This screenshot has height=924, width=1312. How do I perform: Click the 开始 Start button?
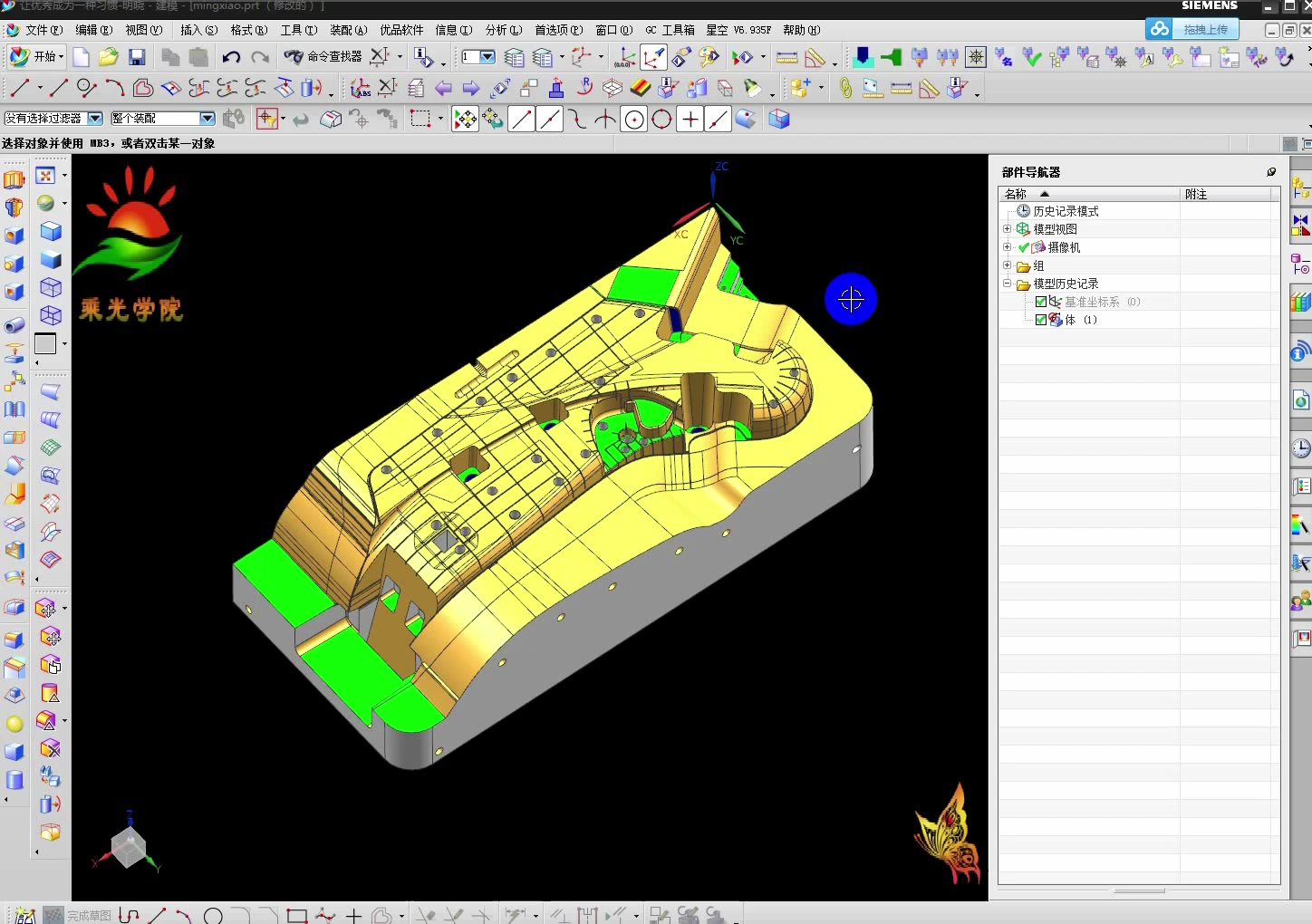click(36, 56)
